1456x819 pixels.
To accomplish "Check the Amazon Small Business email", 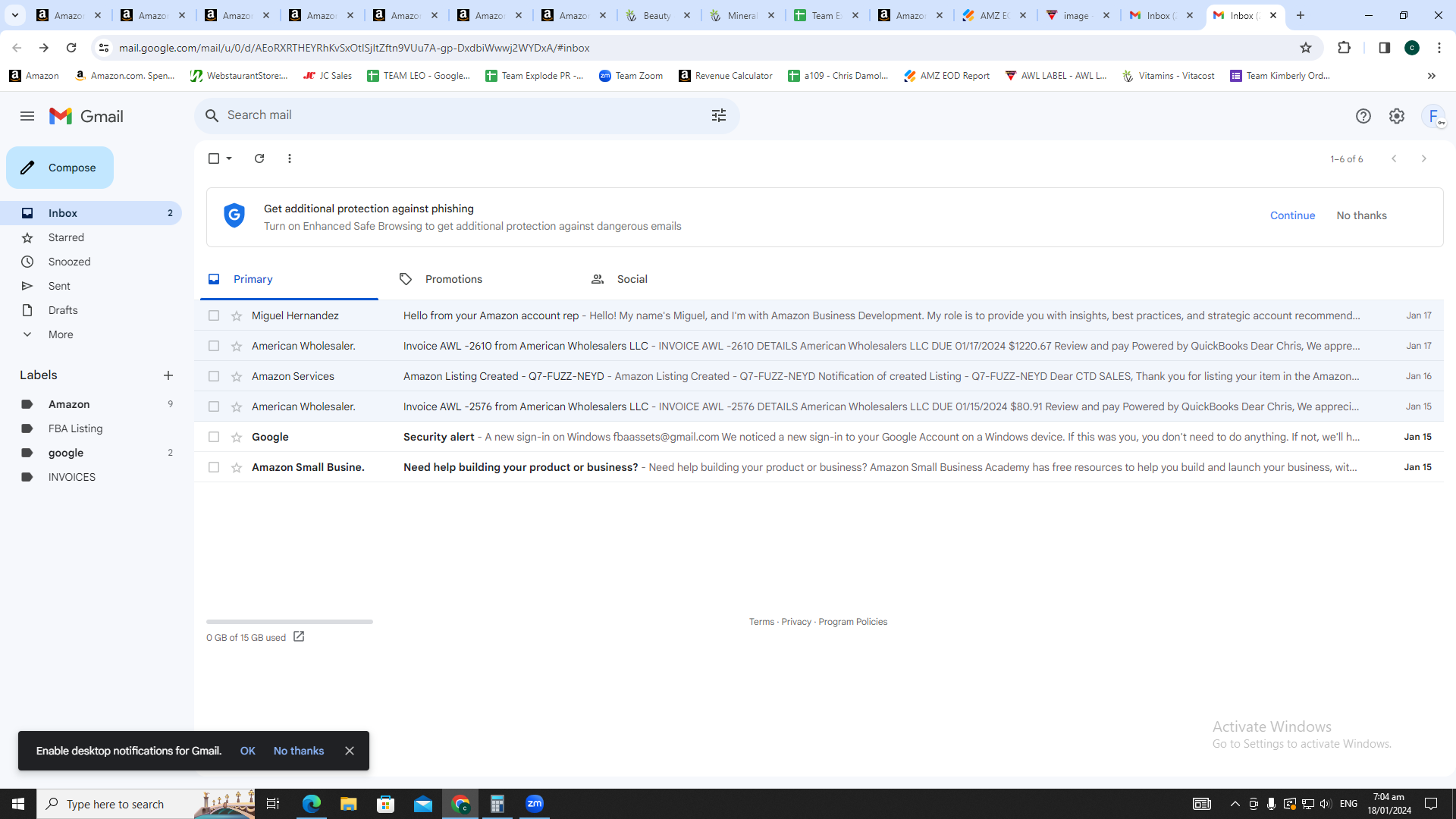I will tap(214, 467).
